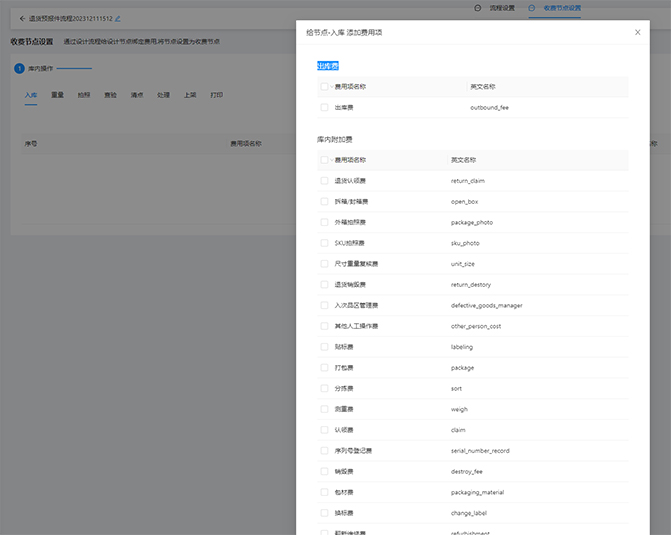The image size is (671, 535).
Task: Switch to the 处理 tab
Action: click(163, 95)
